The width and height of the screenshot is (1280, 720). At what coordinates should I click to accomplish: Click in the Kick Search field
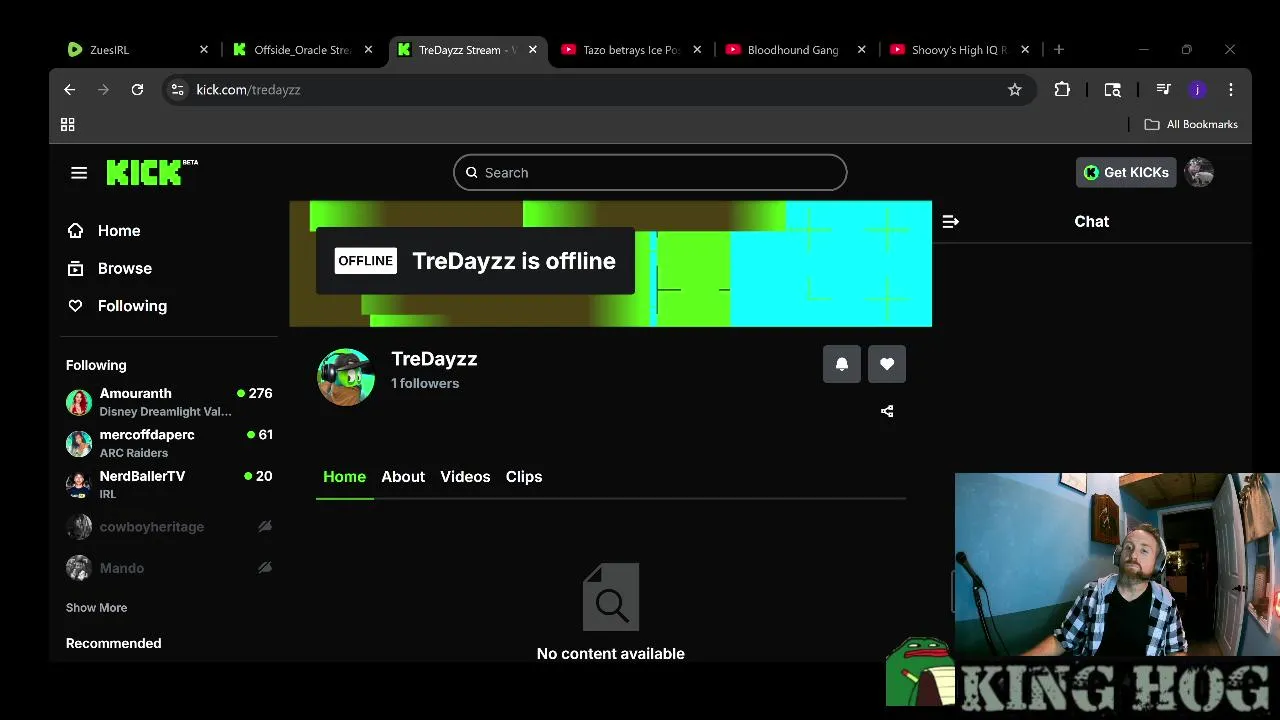pyautogui.click(x=650, y=173)
